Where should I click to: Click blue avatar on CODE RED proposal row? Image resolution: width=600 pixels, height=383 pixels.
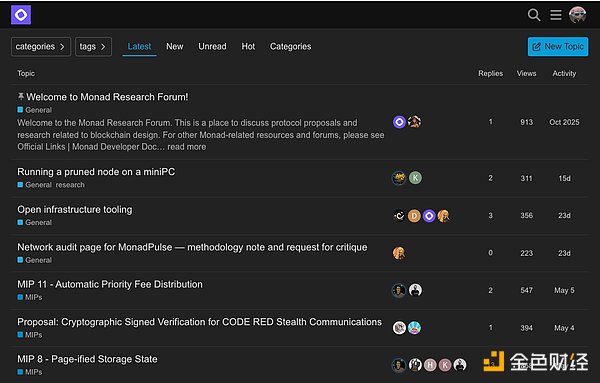pyautogui.click(x=414, y=328)
